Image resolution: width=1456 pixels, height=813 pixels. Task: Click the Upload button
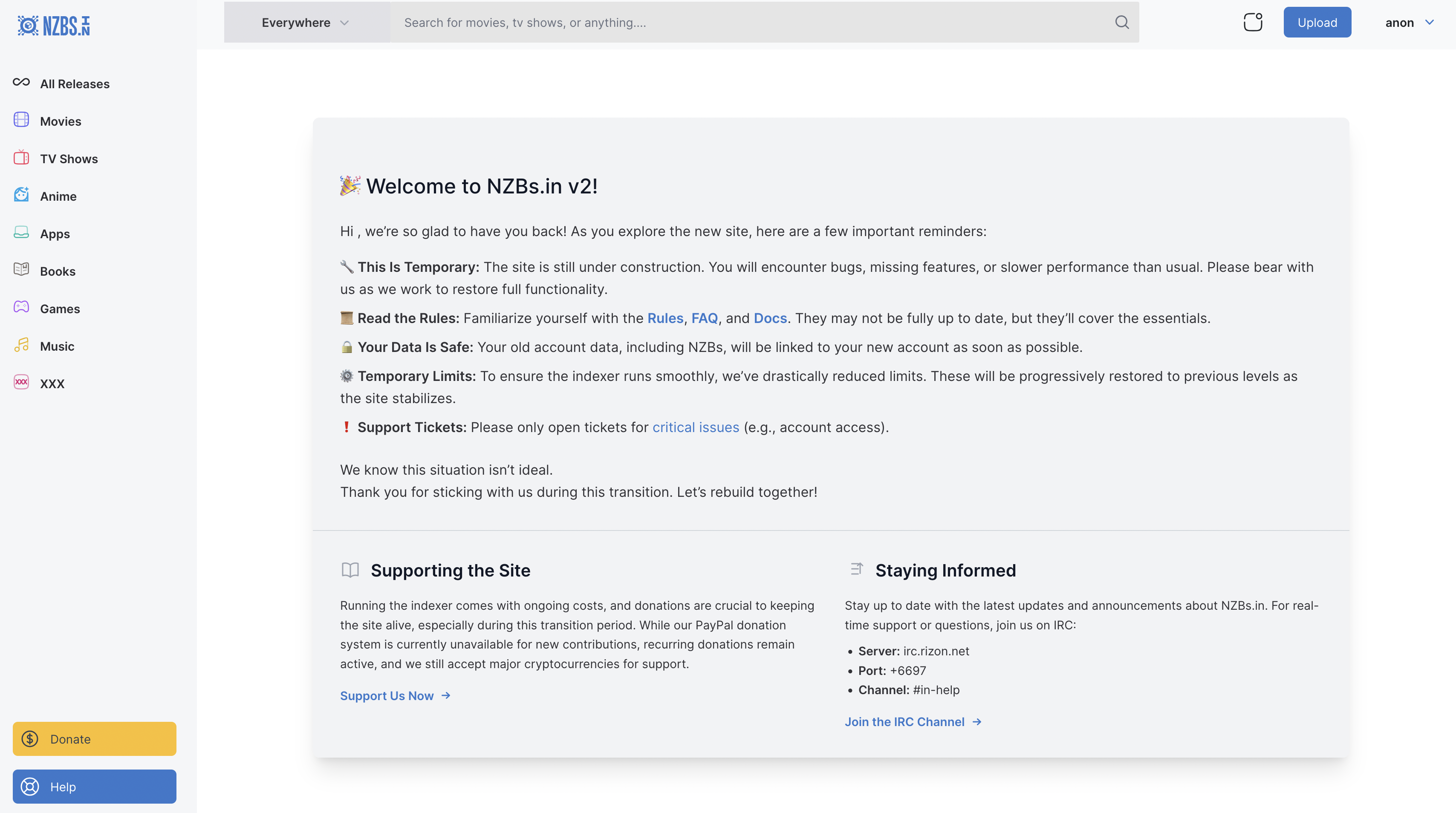1317,22
